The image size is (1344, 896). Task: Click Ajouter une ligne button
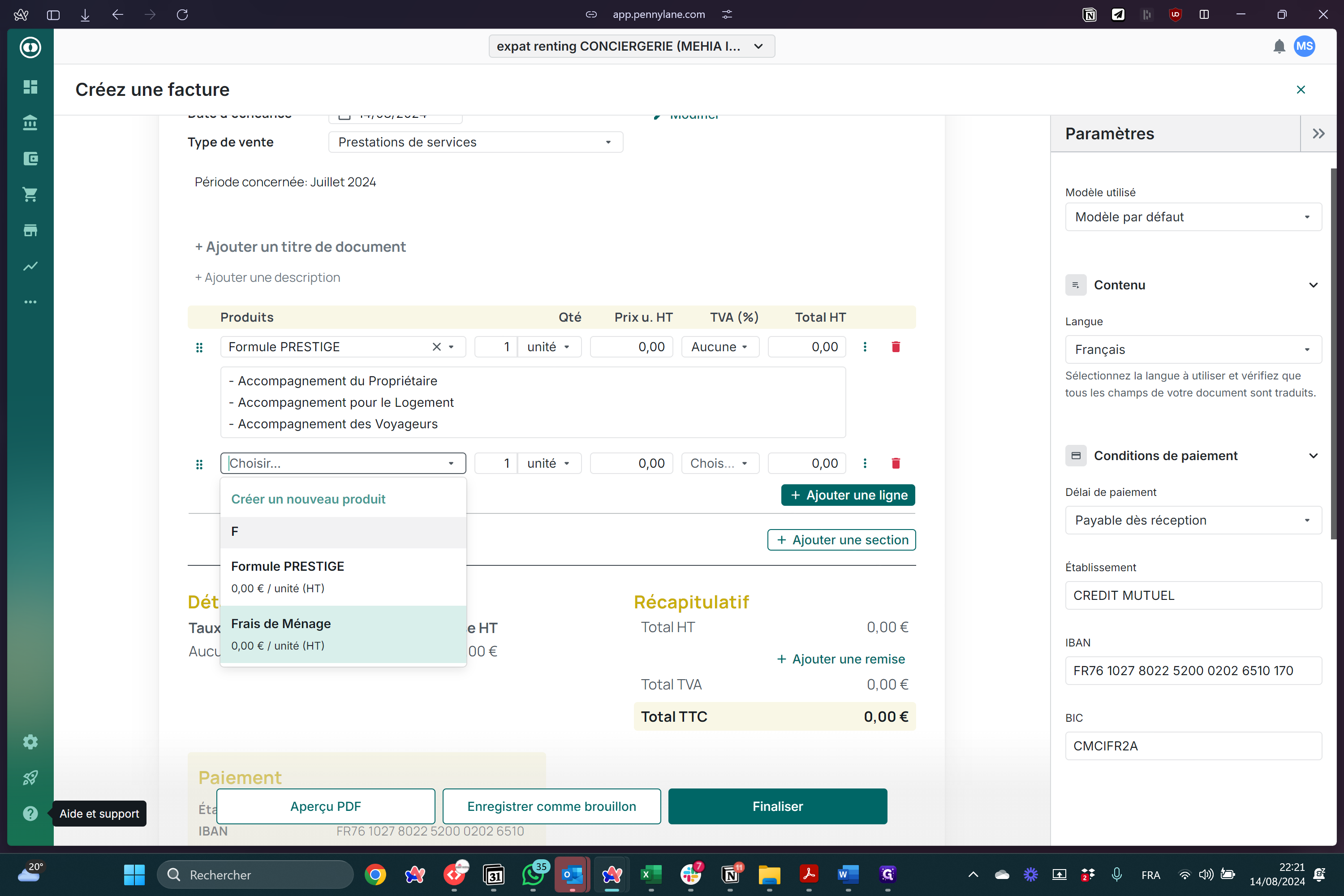click(x=848, y=495)
